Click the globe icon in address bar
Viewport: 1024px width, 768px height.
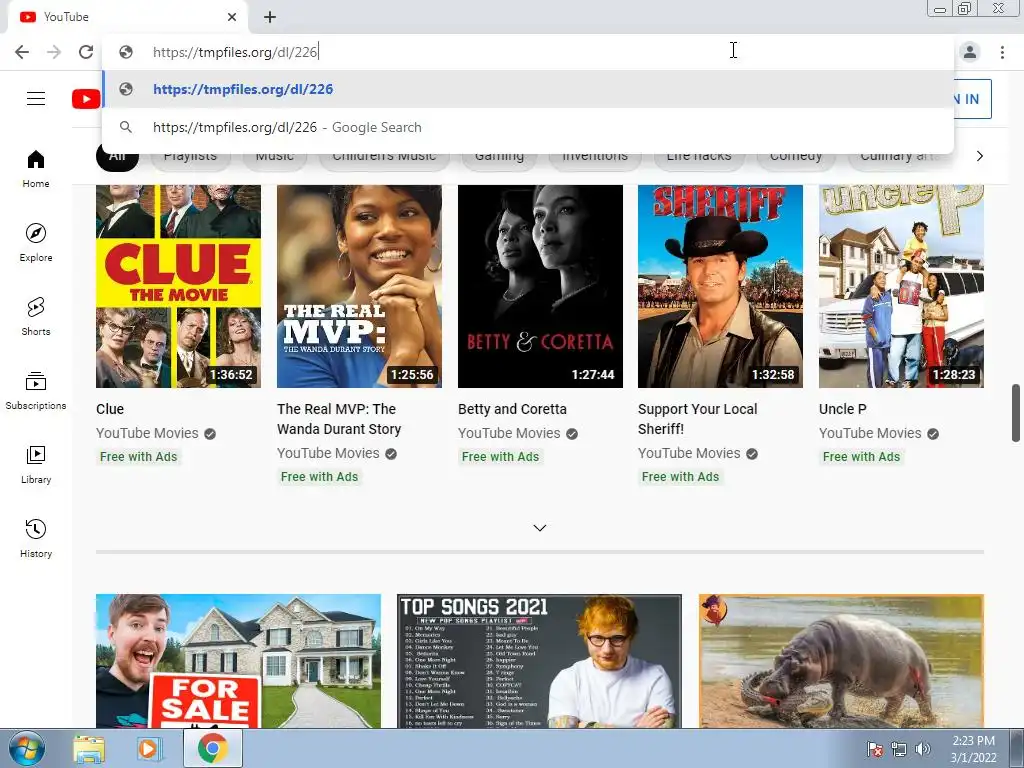[x=126, y=52]
